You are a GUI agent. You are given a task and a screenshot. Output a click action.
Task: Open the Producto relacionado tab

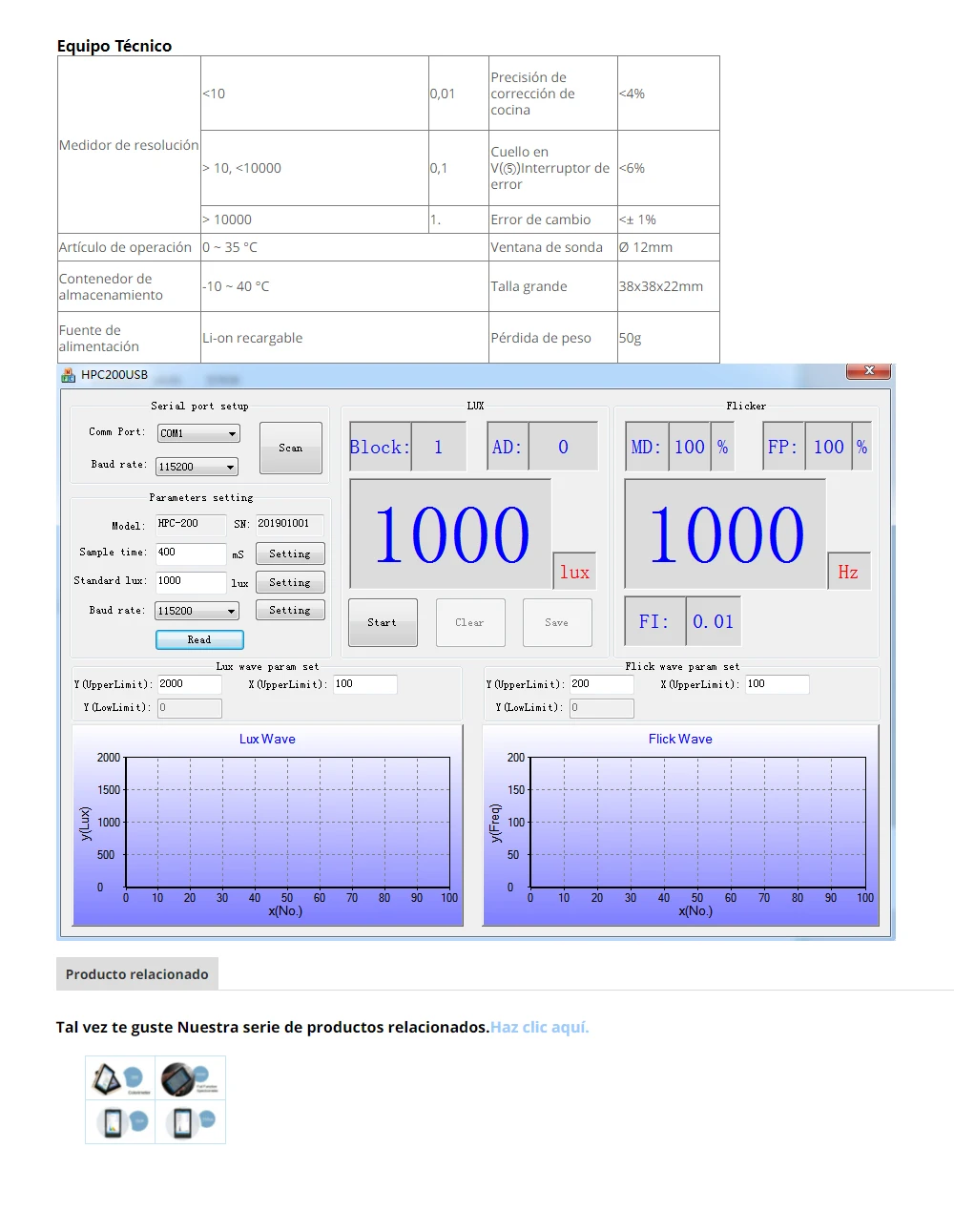point(137,974)
